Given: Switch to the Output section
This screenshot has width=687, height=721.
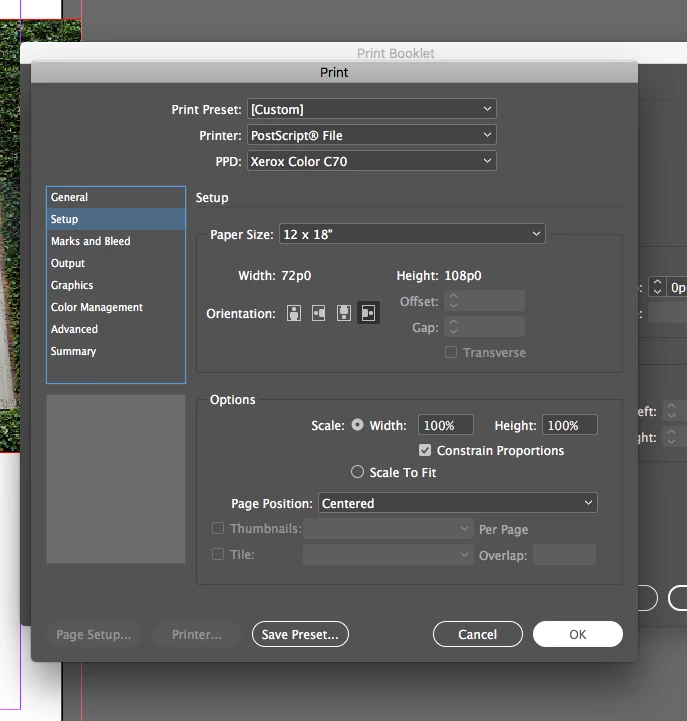Looking at the screenshot, I should click(116, 263).
